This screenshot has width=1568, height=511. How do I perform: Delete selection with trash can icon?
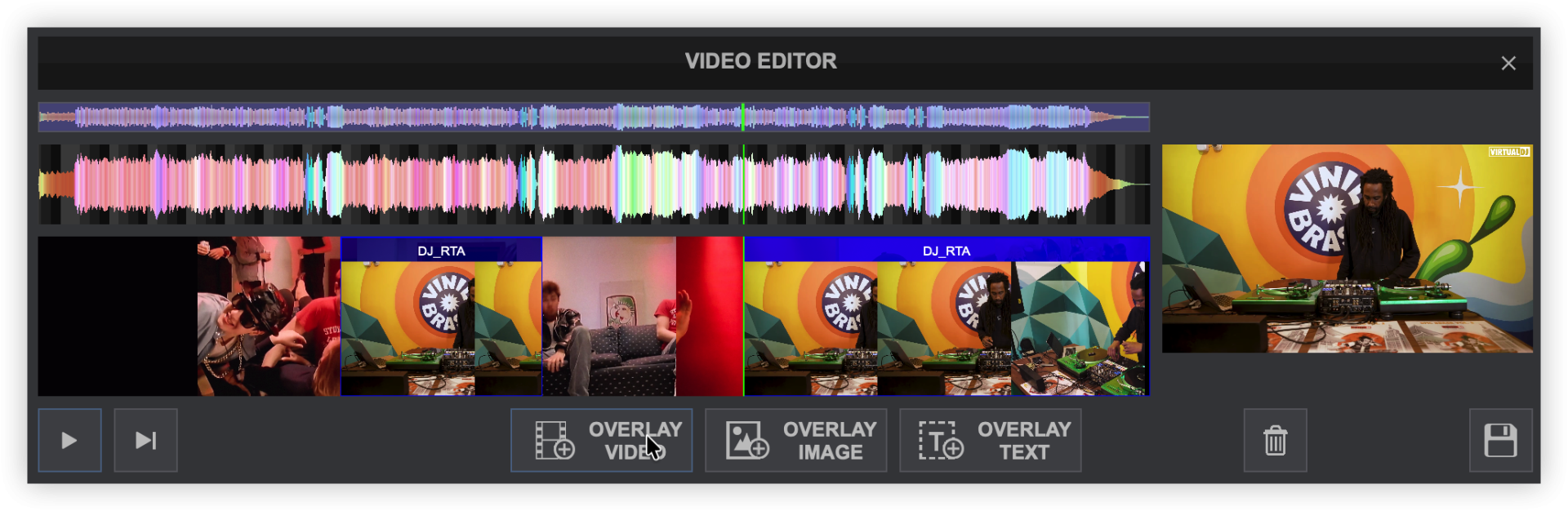(x=1275, y=441)
